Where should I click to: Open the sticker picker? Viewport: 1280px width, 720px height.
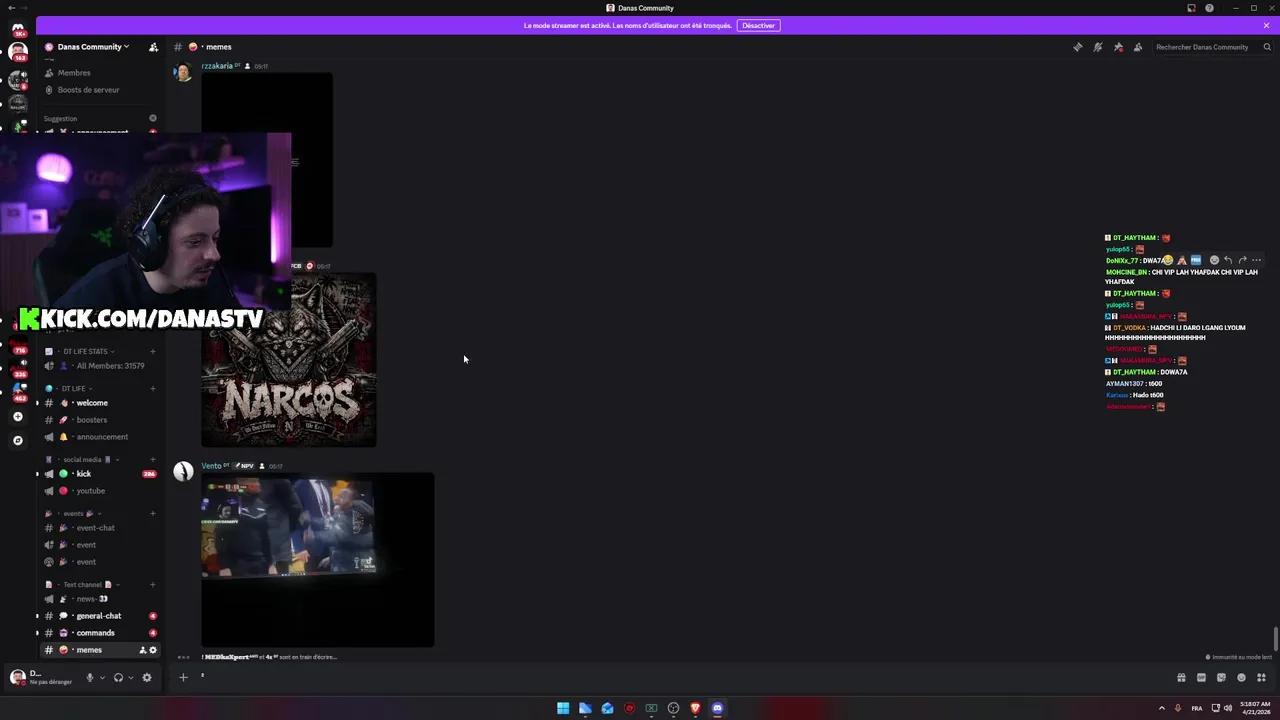point(1221,677)
